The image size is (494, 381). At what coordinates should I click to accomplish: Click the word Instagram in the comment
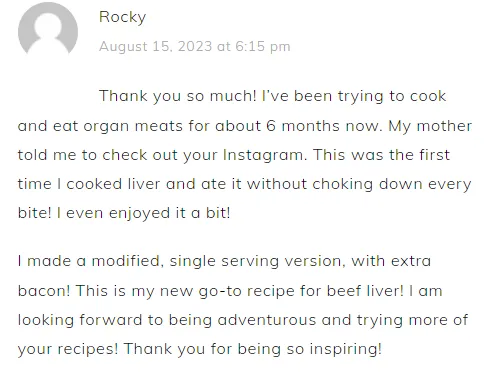[263, 155]
